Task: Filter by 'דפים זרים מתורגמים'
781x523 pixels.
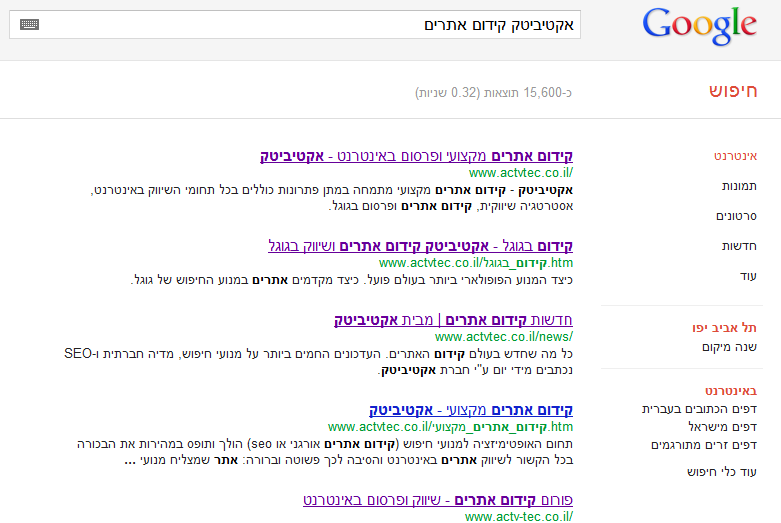Action: [x=704, y=445]
